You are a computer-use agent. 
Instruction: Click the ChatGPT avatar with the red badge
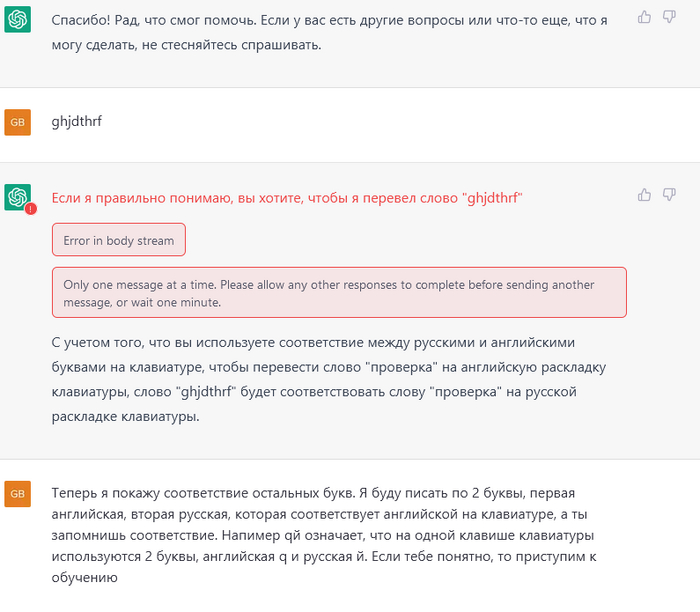tap(17, 197)
